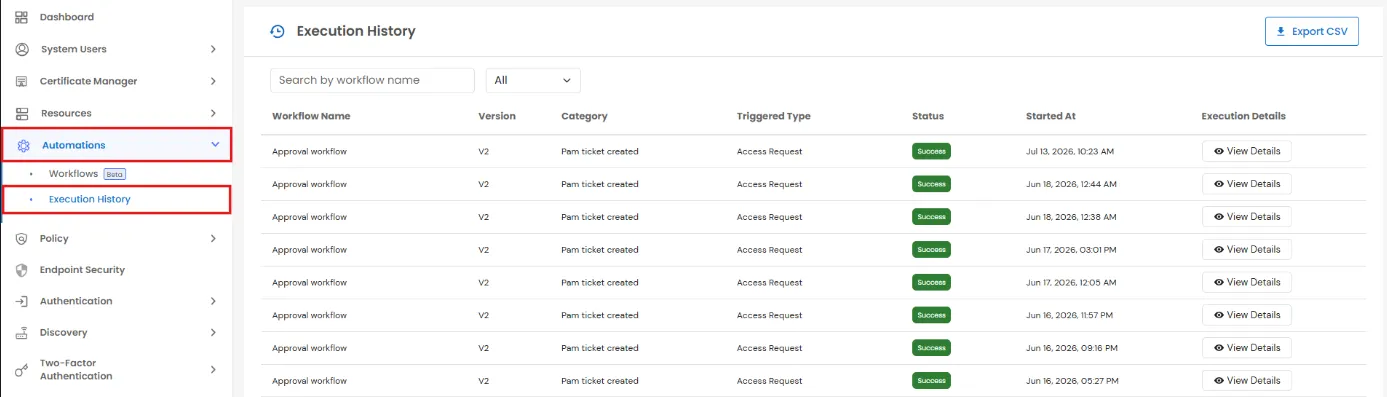
Task: Collapse the Automations menu chevron
Action: tap(215, 145)
